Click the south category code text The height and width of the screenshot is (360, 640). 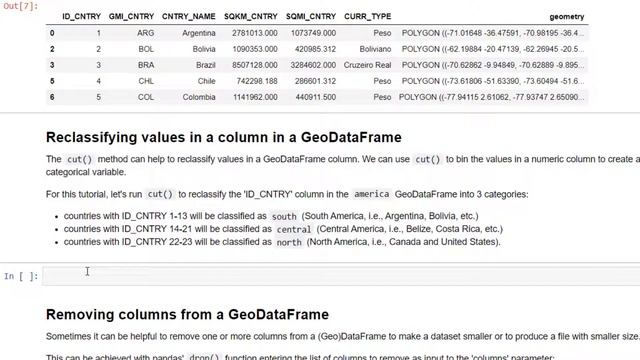tap(284, 216)
